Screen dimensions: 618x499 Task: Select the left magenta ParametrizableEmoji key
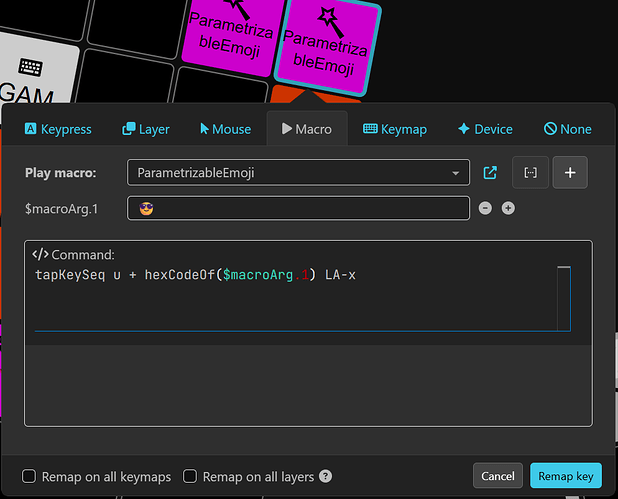[230, 40]
